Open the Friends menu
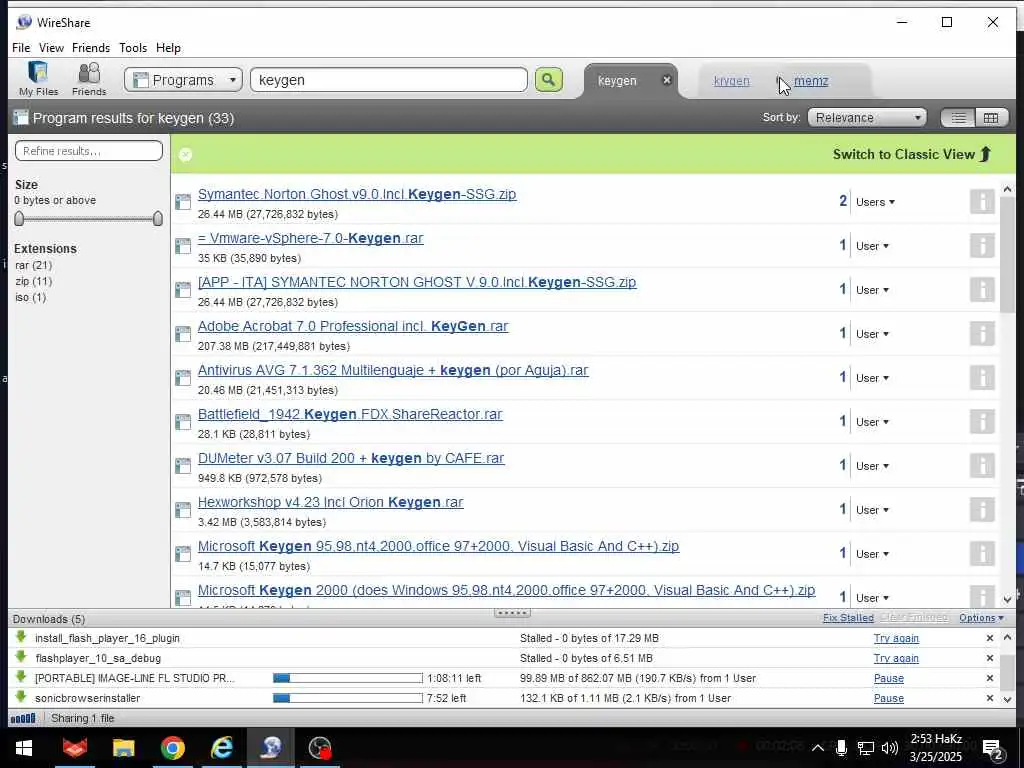Viewport: 1024px width, 768px height. (x=91, y=48)
